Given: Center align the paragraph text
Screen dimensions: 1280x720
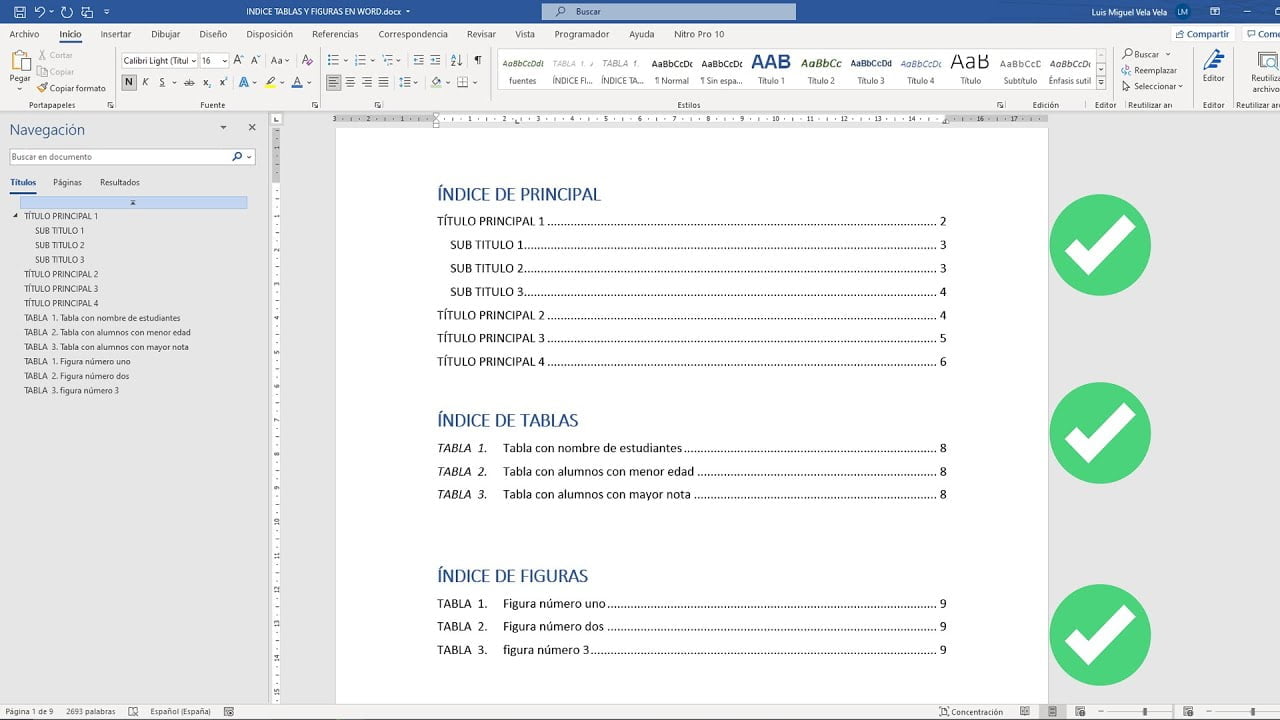Looking at the screenshot, I should tap(351, 83).
